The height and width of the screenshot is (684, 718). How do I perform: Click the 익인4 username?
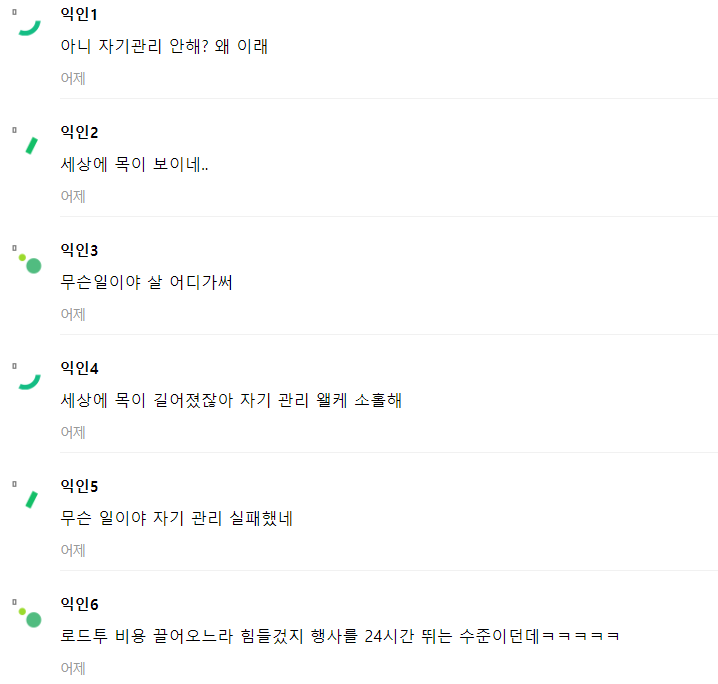[79, 368]
